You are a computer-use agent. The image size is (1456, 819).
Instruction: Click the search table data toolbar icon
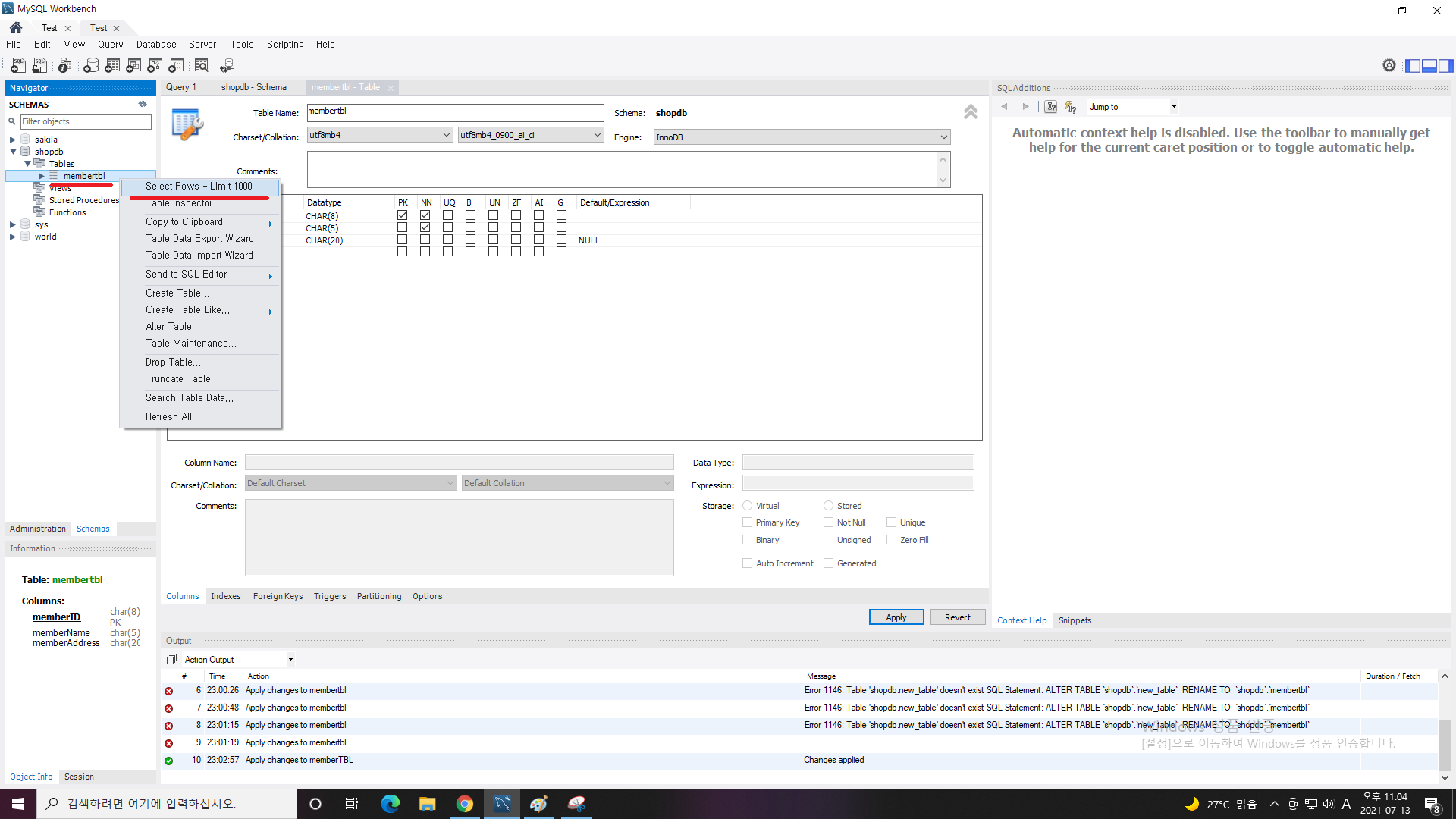tap(202, 66)
